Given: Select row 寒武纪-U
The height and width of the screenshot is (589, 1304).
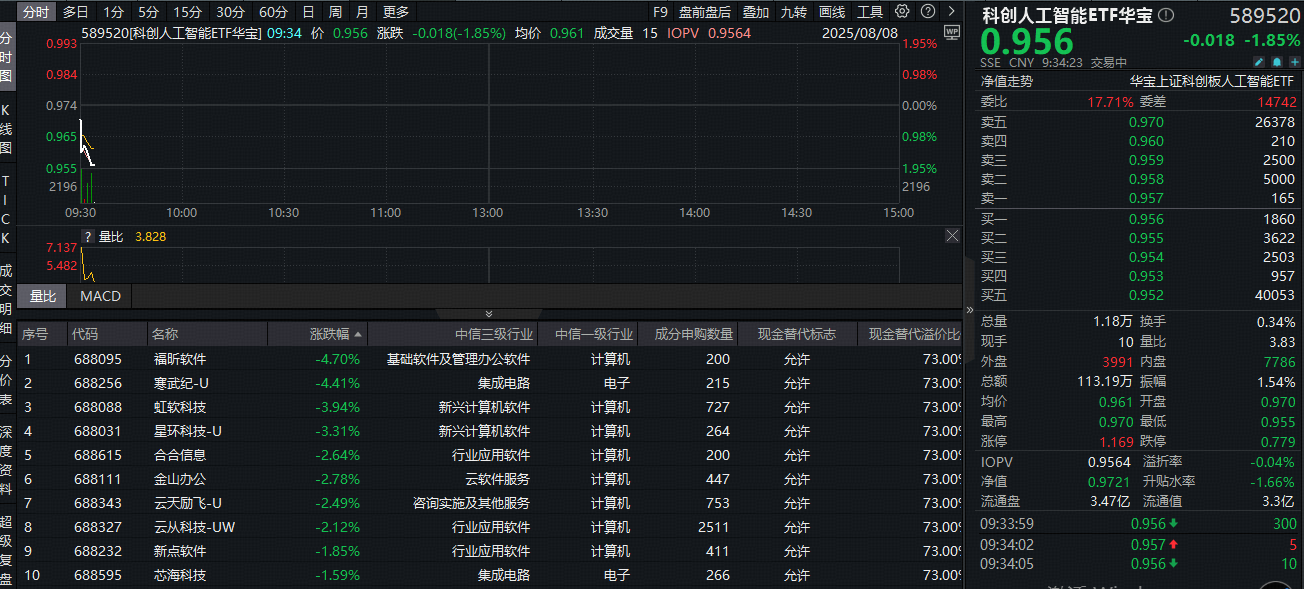Looking at the screenshot, I should [x=490, y=383].
